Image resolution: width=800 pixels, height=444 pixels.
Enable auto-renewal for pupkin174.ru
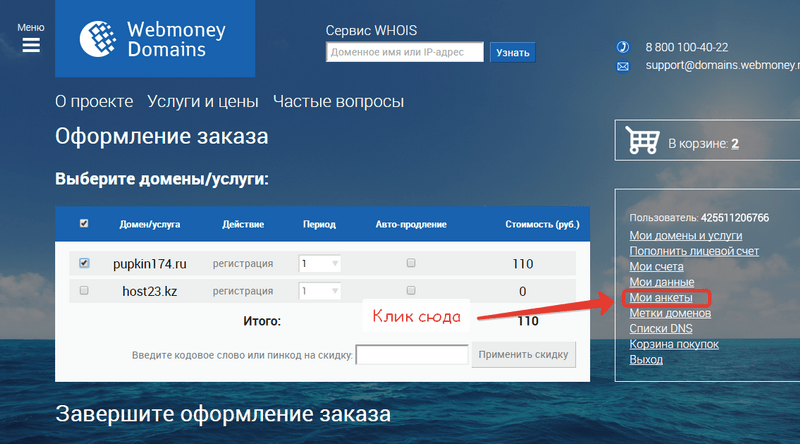410,263
